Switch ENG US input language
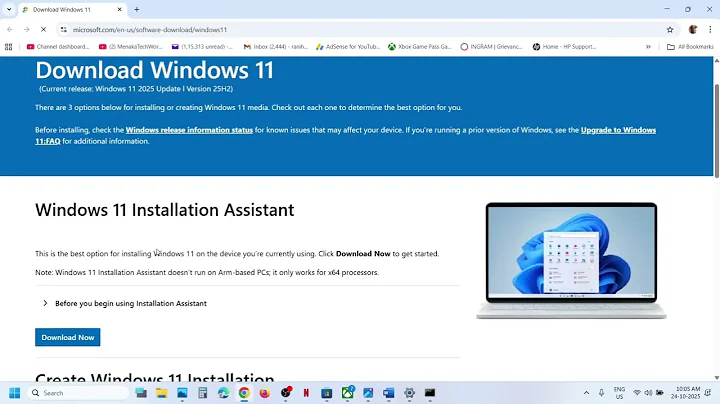 click(x=619, y=393)
